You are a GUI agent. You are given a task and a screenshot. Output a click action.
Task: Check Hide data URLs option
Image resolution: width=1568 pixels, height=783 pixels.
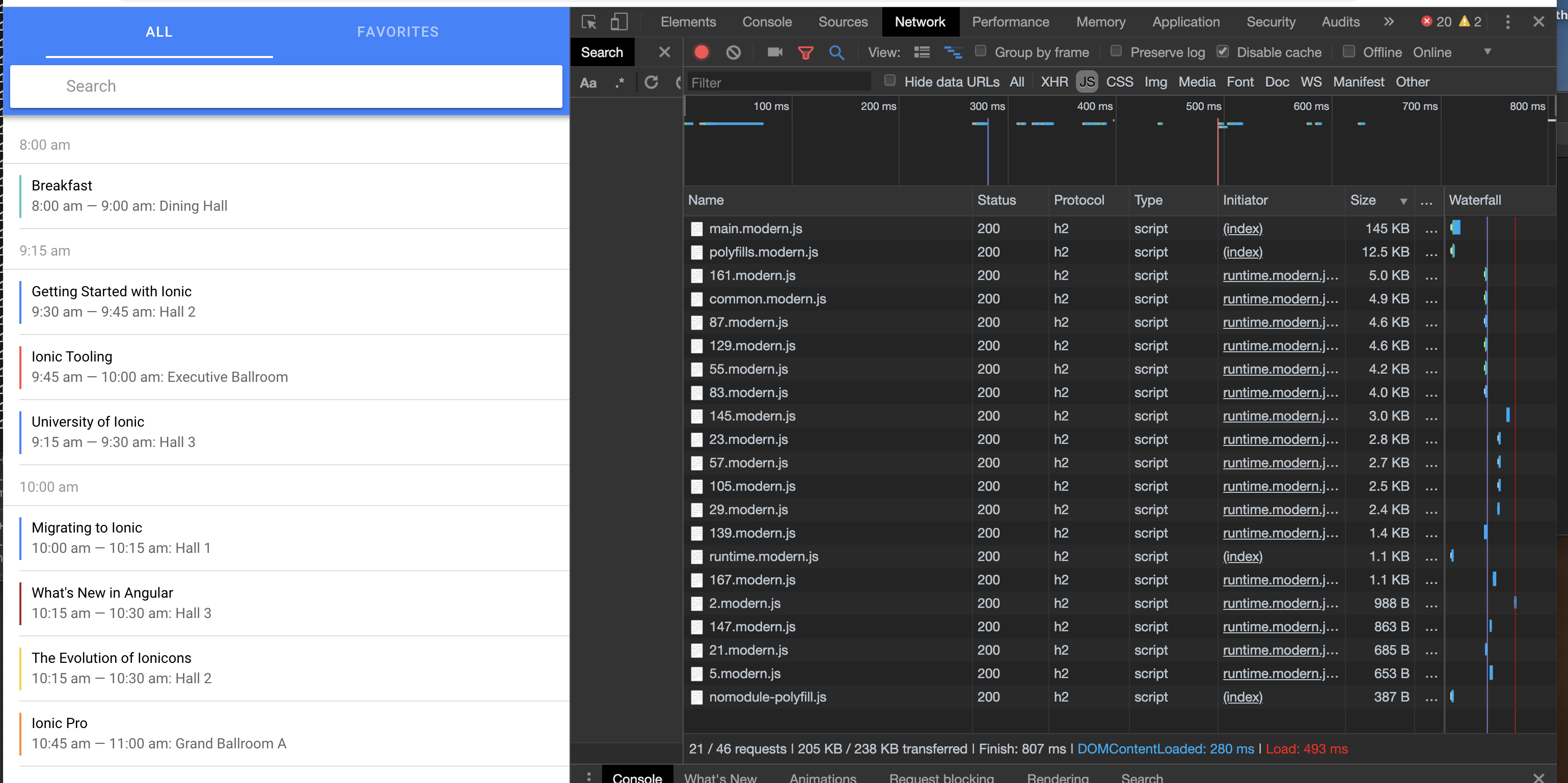point(890,80)
